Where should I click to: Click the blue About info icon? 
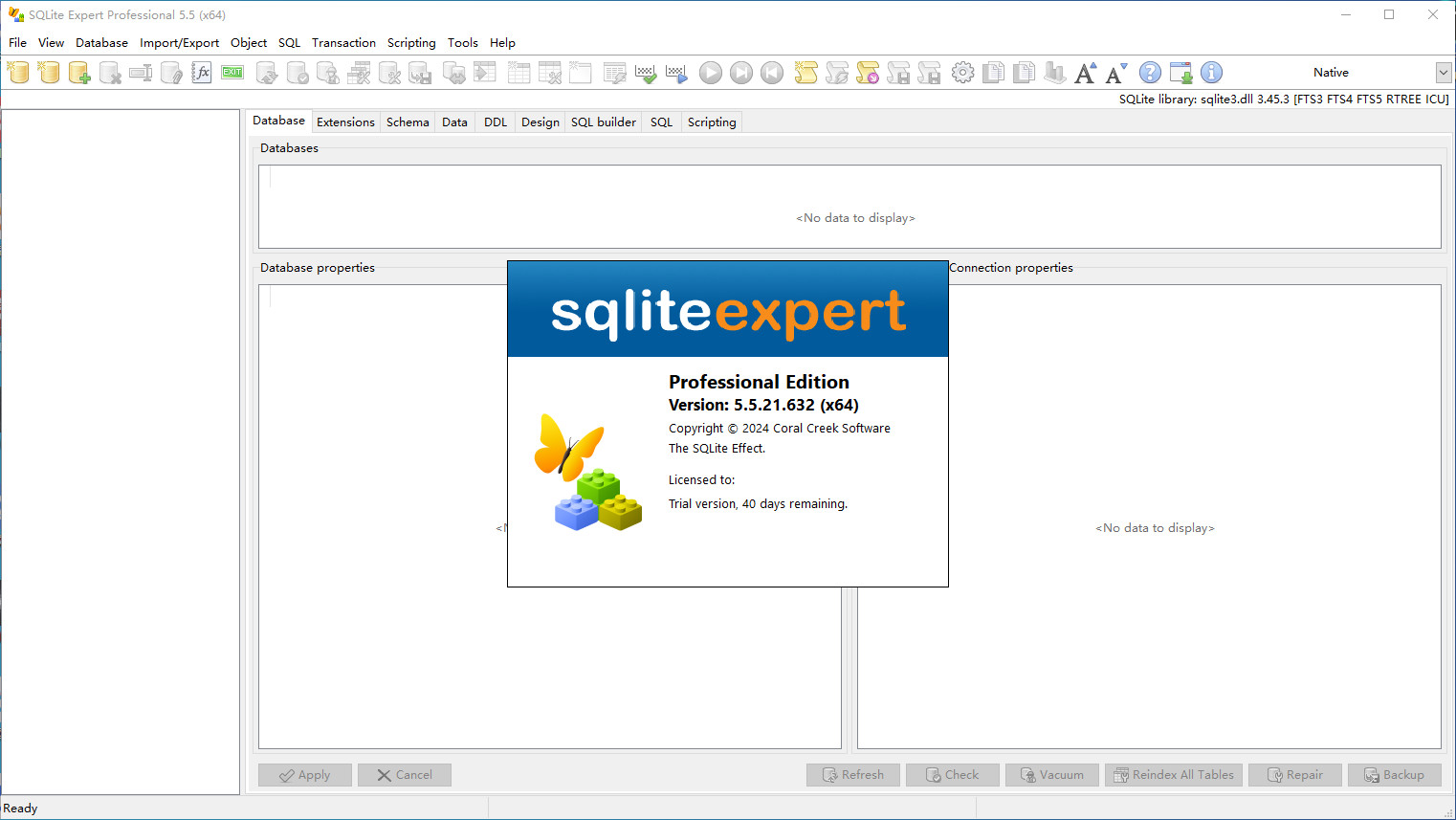(1212, 73)
